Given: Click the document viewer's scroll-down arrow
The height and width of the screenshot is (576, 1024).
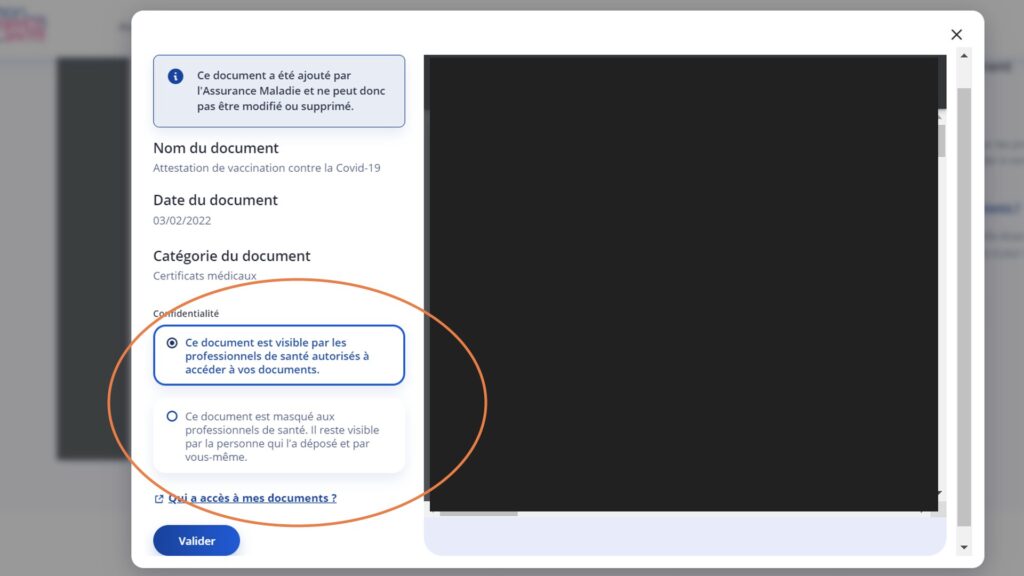Looking at the screenshot, I should [x=939, y=493].
